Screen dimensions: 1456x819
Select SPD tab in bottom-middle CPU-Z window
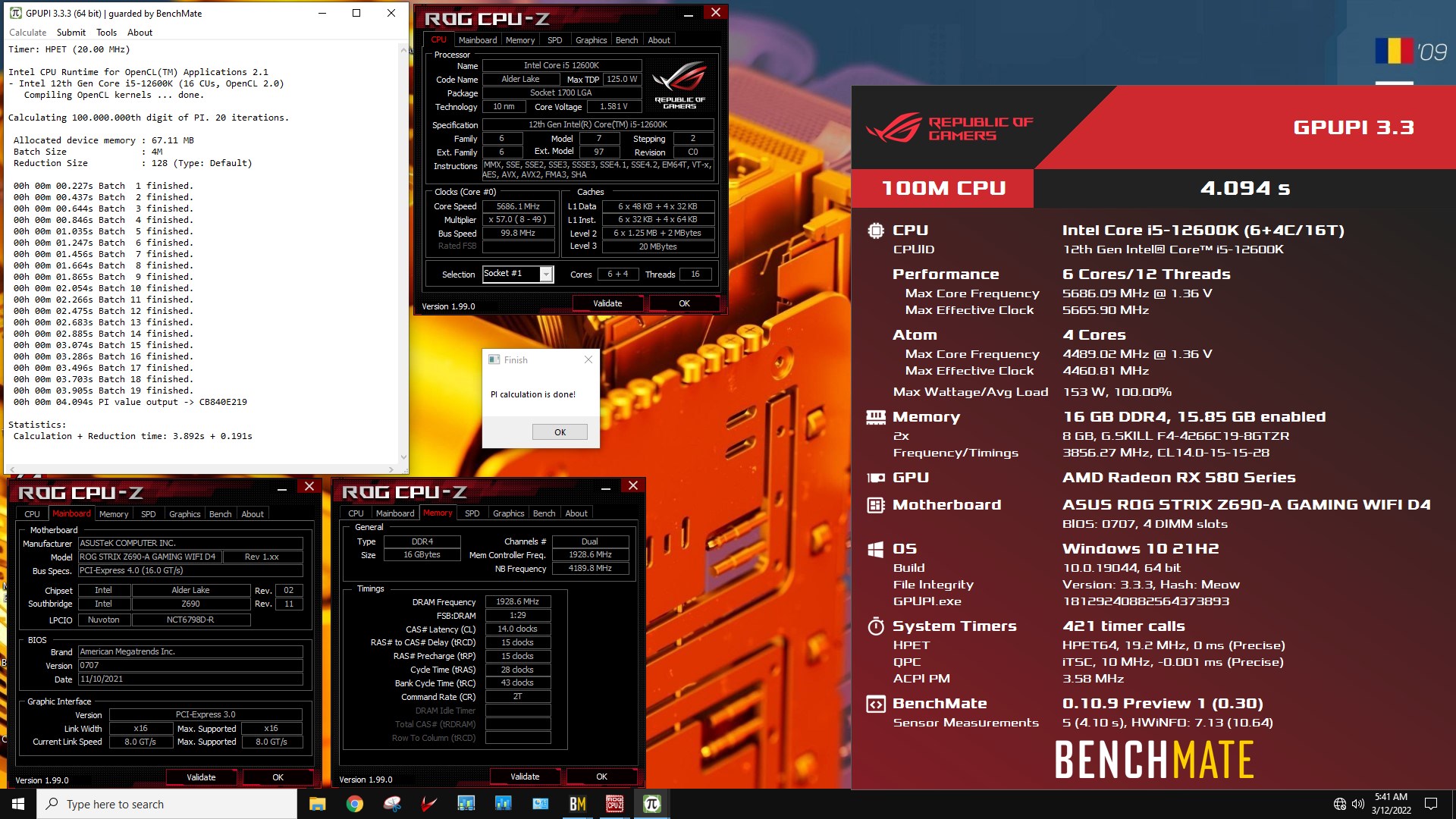[472, 513]
